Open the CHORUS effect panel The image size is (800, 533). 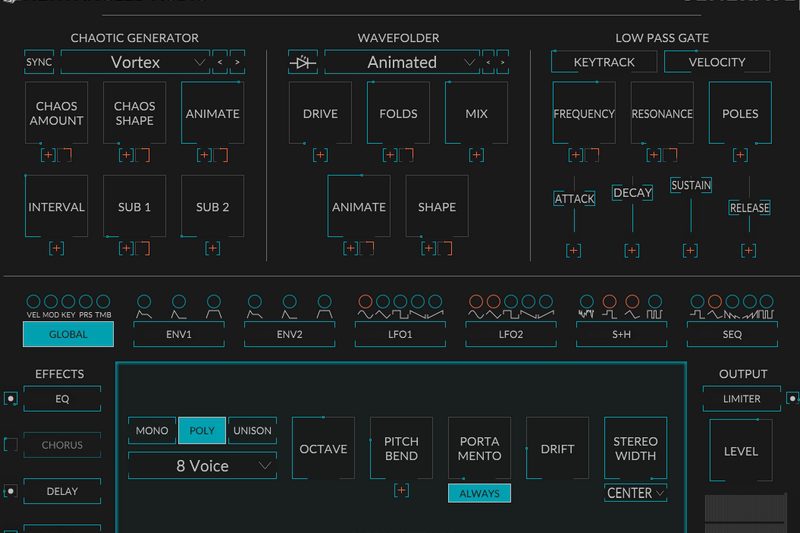(x=62, y=445)
